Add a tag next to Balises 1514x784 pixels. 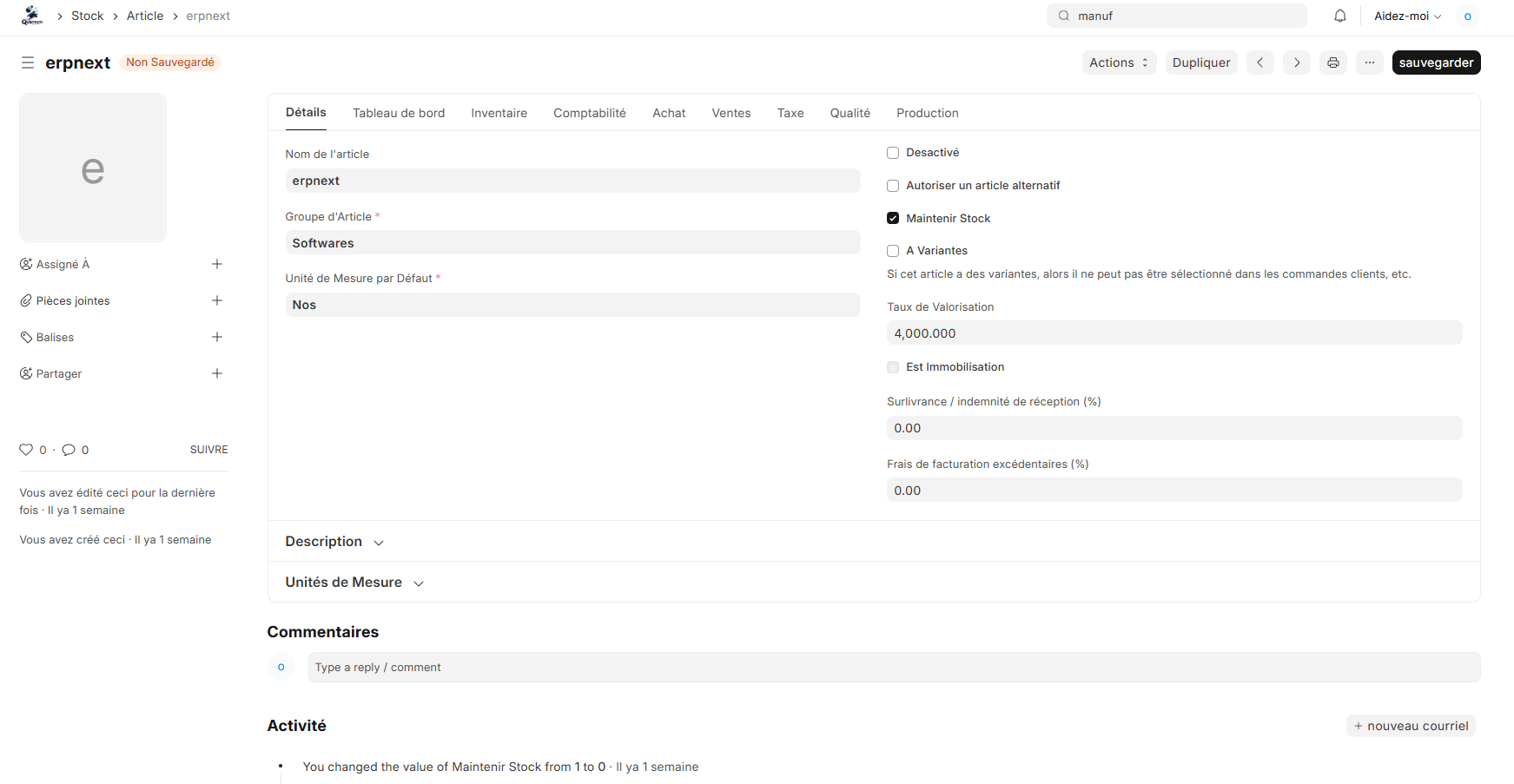217,337
